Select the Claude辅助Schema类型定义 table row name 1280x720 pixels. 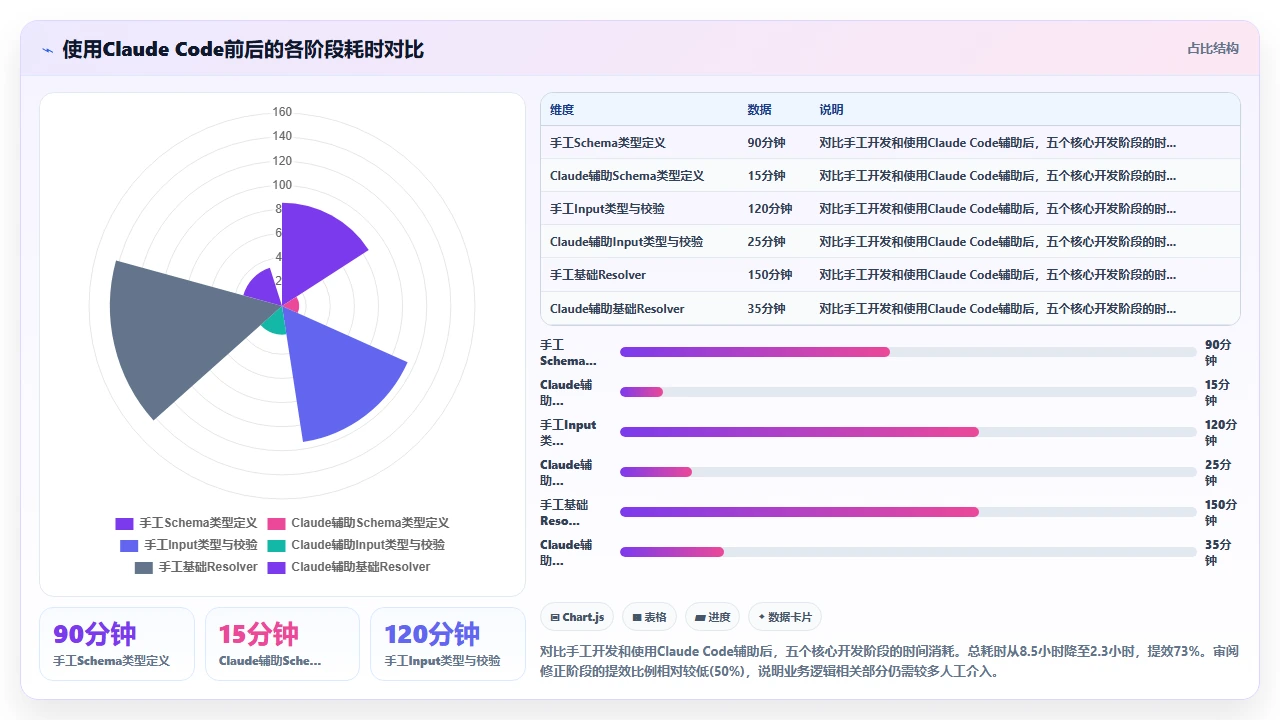tap(627, 176)
